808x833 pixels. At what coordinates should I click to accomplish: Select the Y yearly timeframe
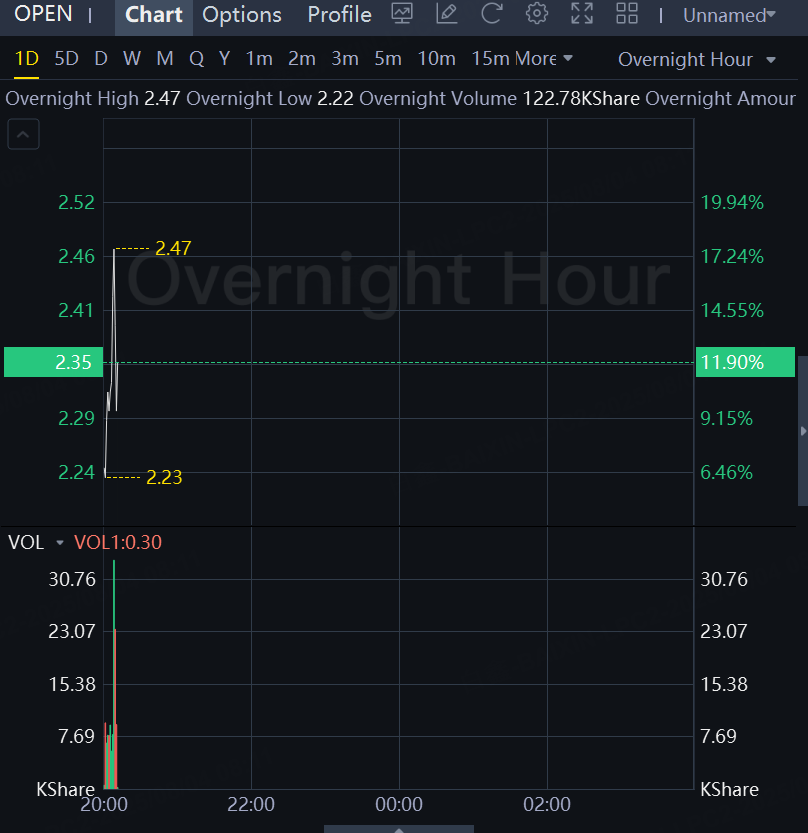(224, 58)
